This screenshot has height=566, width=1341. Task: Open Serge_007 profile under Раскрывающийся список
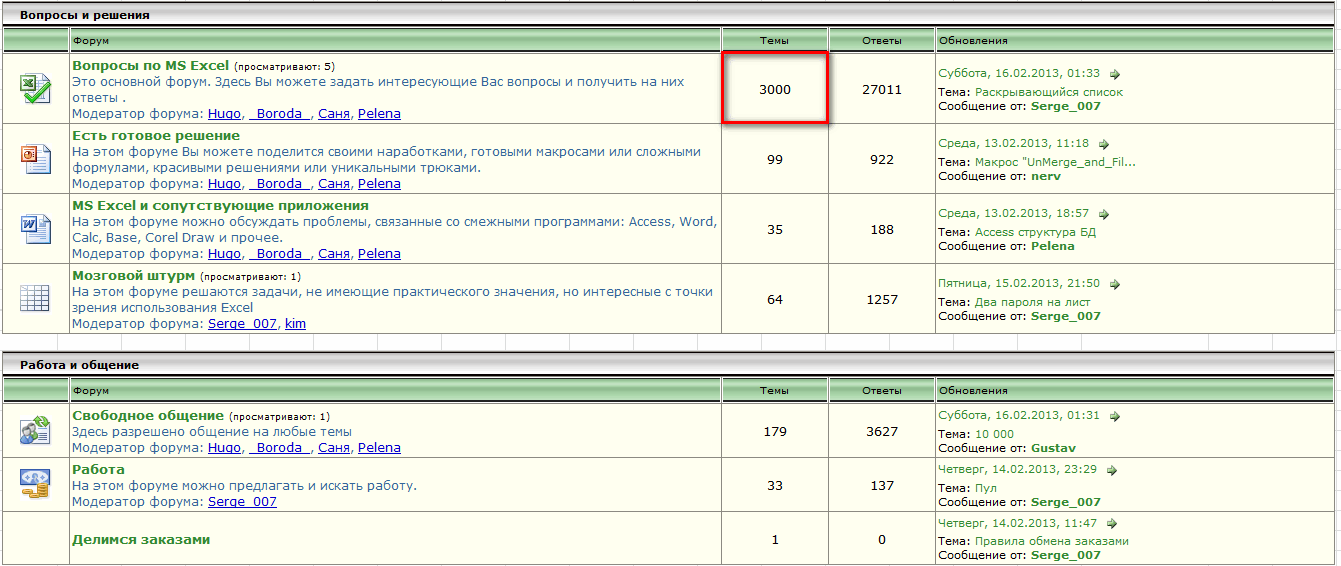[1066, 106]
